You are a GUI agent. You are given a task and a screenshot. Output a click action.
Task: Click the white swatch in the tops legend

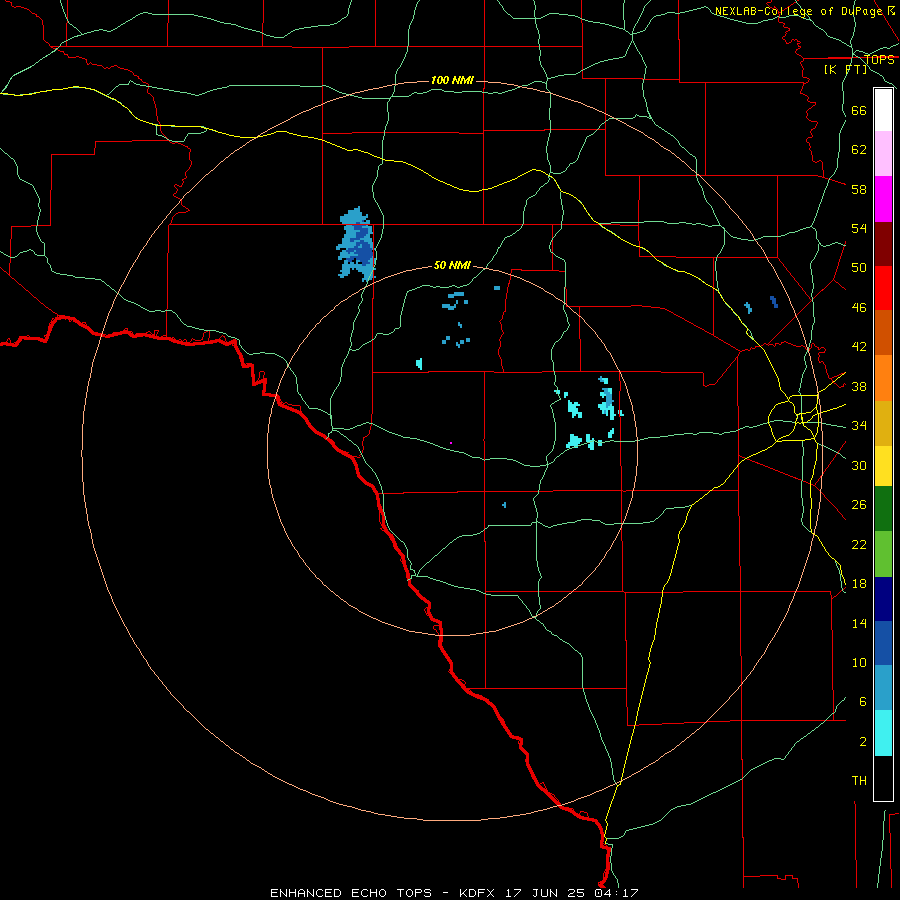[883, 110]
